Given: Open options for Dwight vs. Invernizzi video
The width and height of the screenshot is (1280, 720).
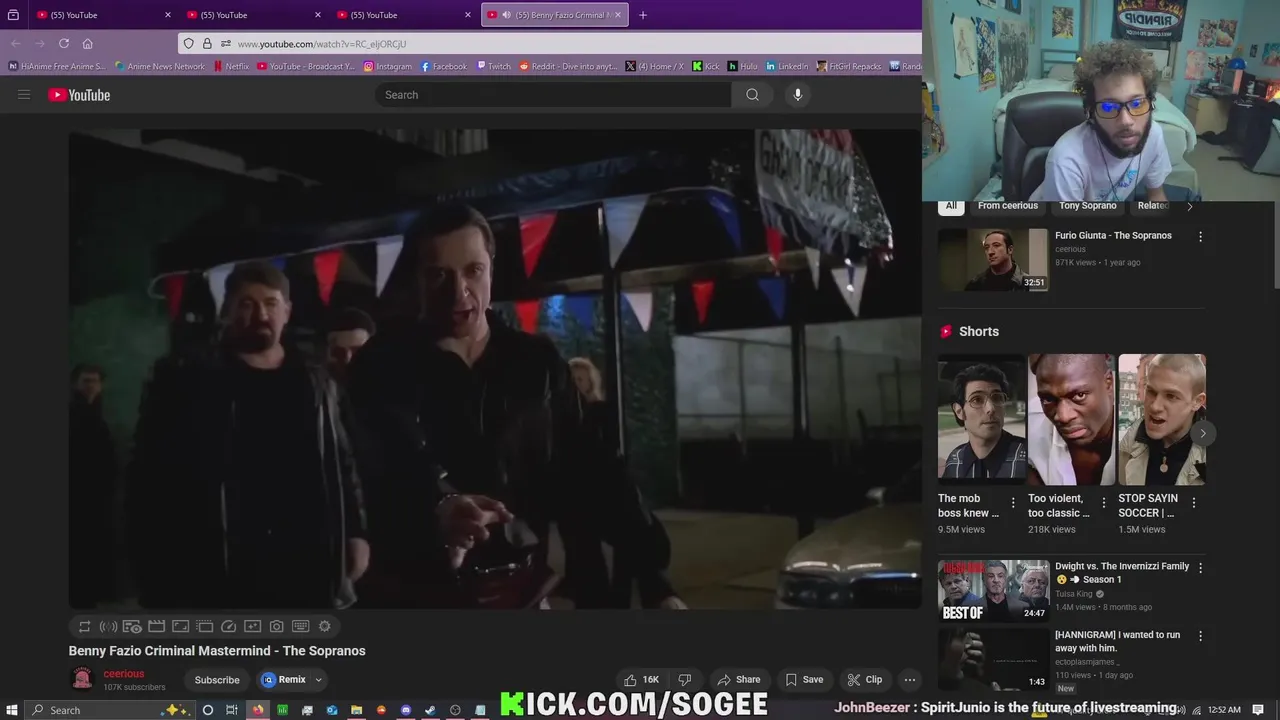Looking at the screenshot, I should pos(1200,568).
